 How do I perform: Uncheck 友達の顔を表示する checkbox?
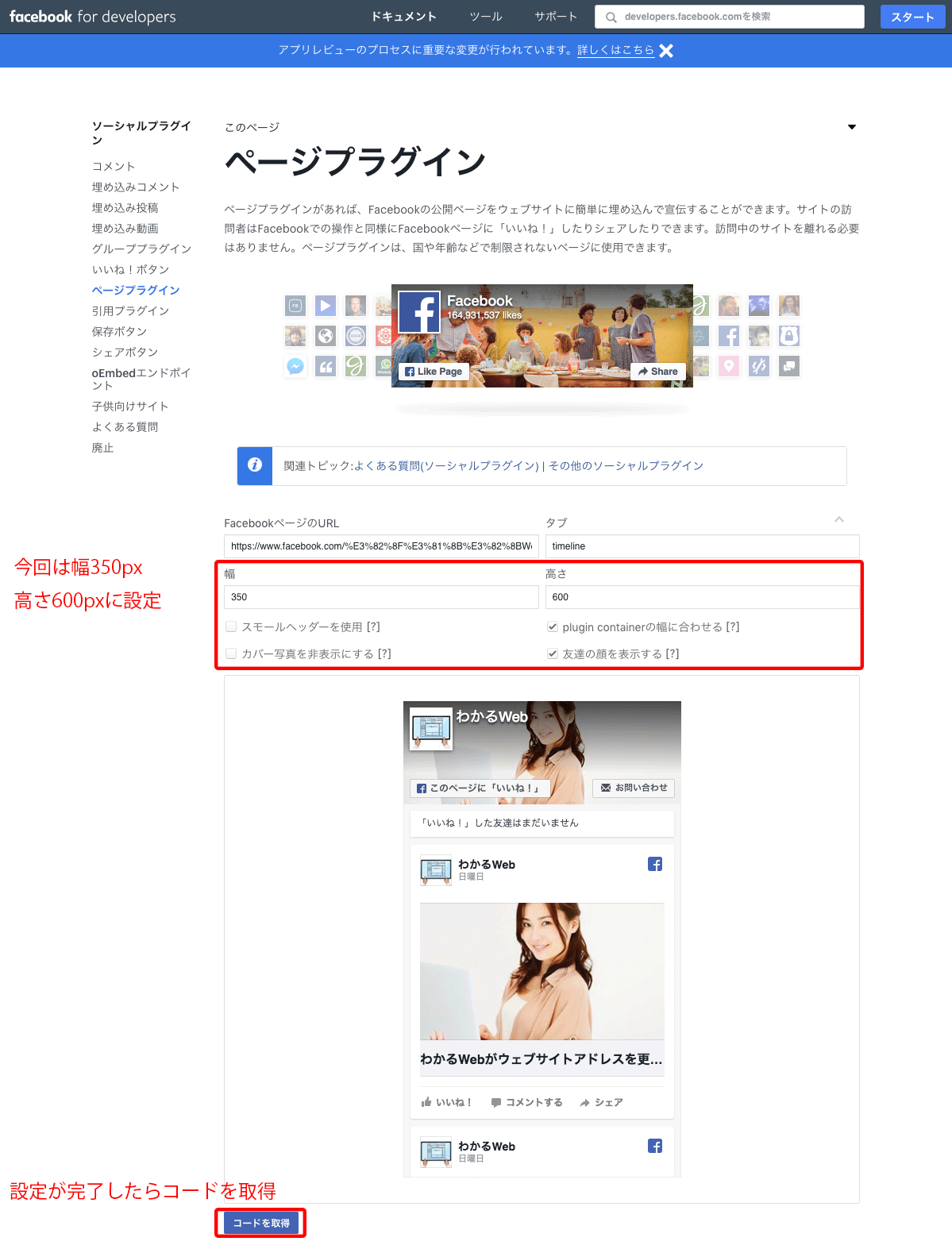(x=553, y=653)
